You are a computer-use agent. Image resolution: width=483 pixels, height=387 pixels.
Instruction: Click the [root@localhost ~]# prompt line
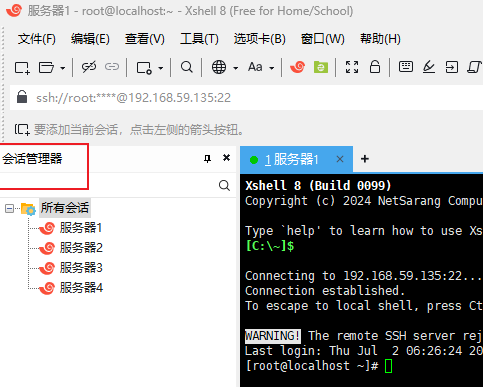(319, 366)
